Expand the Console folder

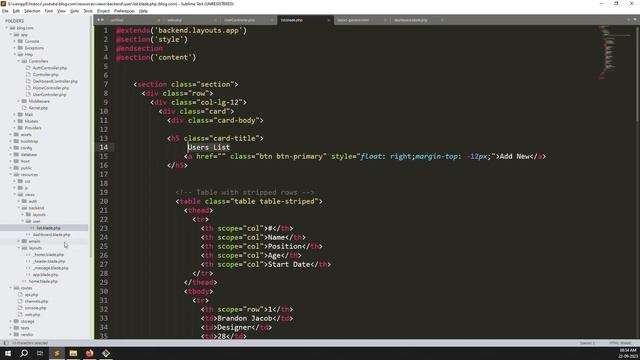pyautogui.click(x=15, y=41)
